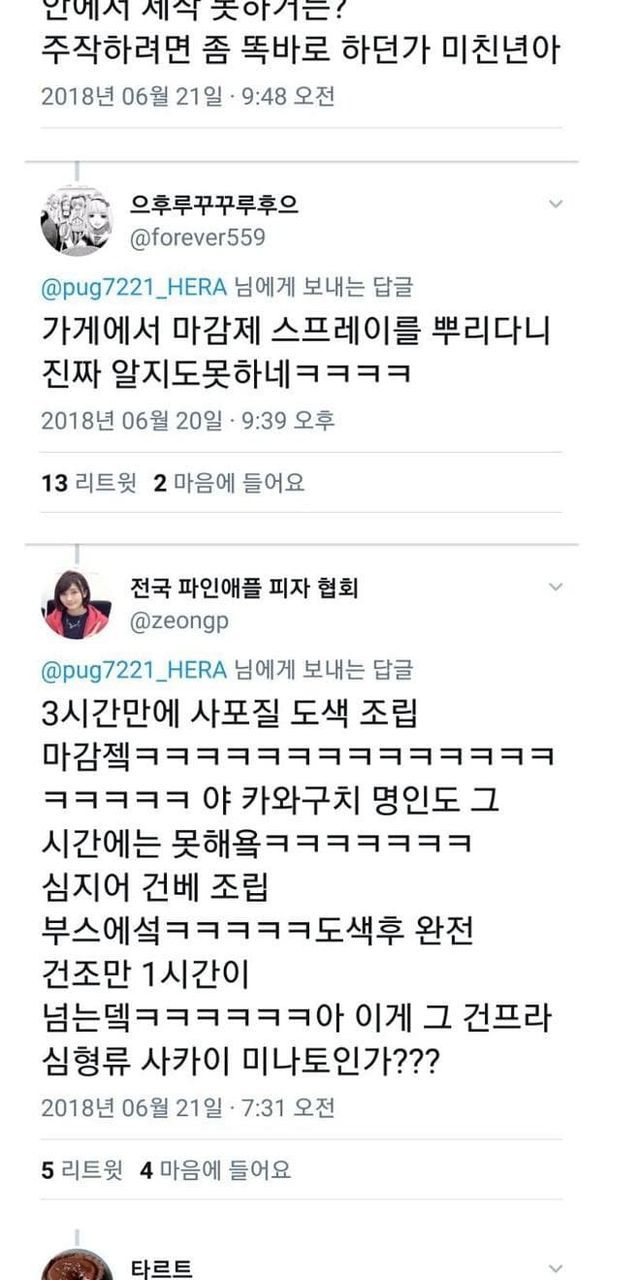
Task: View the 5 리트윗 list
Action: pos(81,1169)
